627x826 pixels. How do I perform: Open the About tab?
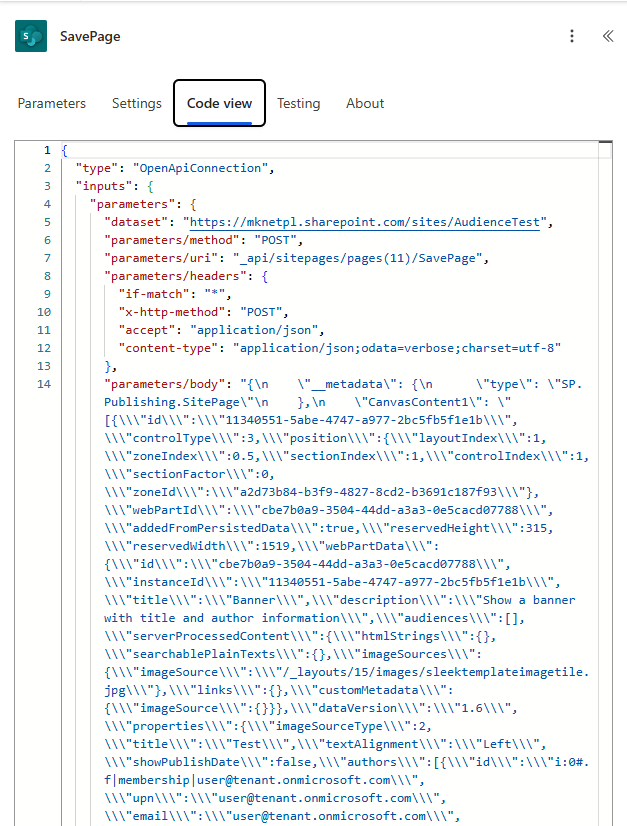point(365,103)
